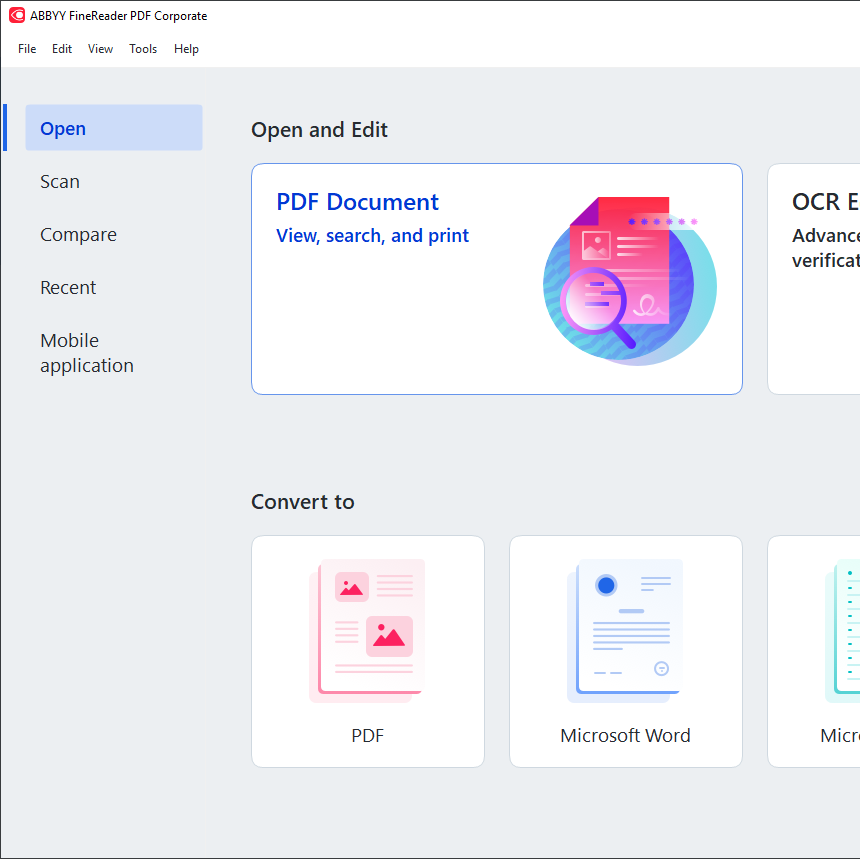
Task: Click the blue Microsoft Word document icon
Action: (625, 630)
